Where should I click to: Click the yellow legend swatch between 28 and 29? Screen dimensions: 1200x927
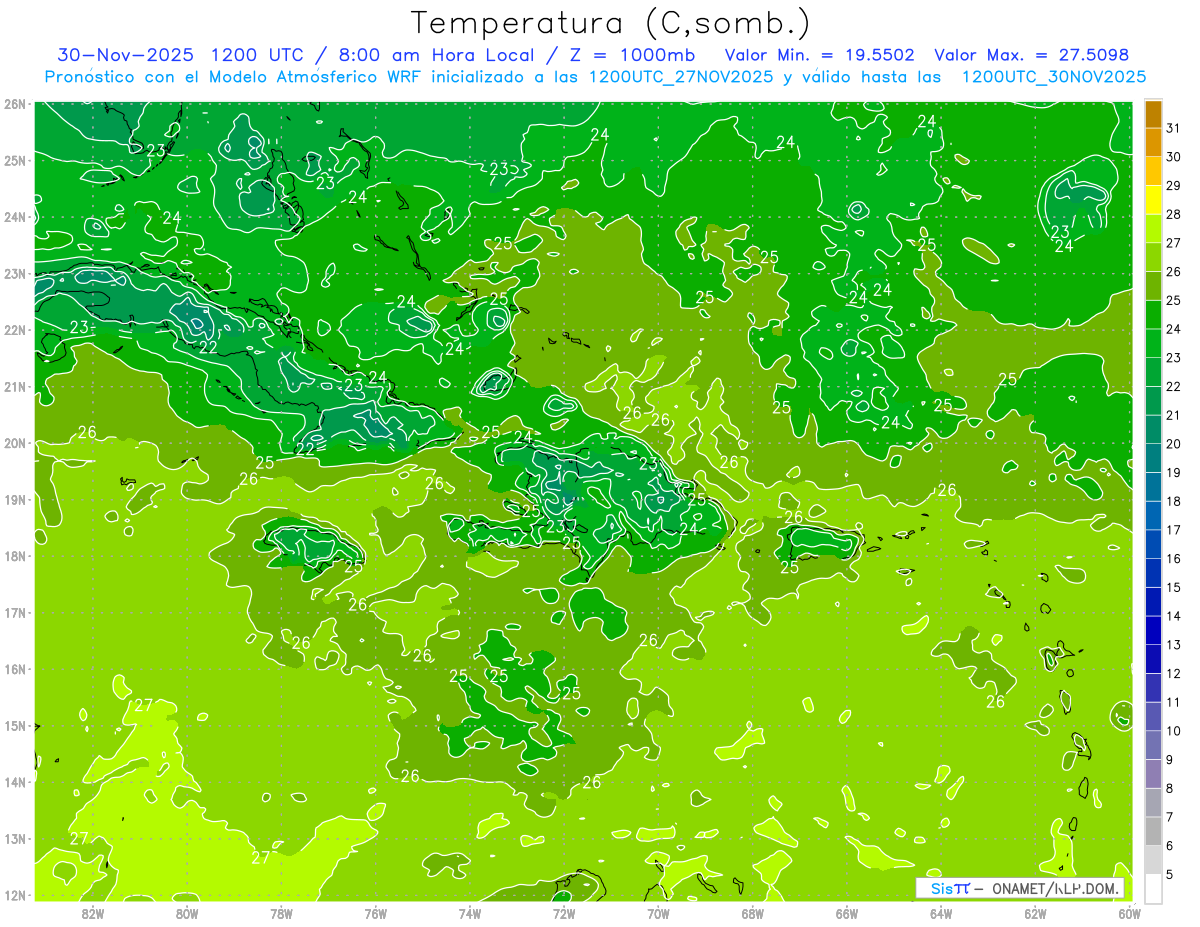(1153, 200)
